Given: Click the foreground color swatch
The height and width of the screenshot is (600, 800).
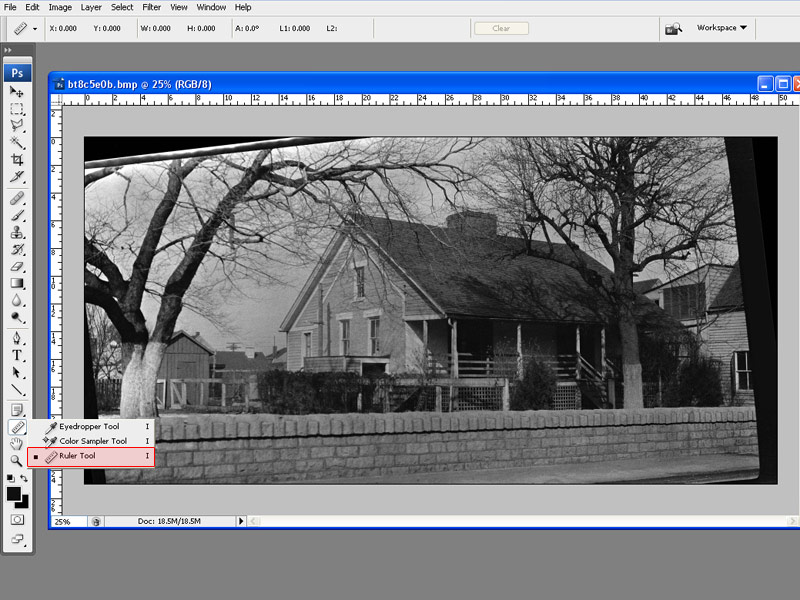Looking at the screenshot, I should [x=13, y=493].
